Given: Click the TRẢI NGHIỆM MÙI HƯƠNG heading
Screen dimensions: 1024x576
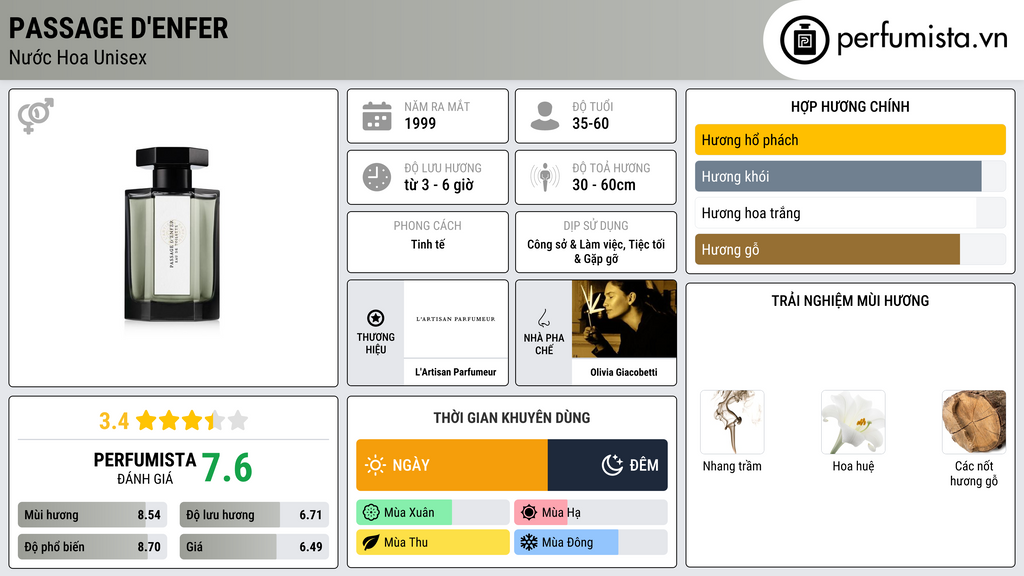Looking at the screenshot, I should (850, 301).
